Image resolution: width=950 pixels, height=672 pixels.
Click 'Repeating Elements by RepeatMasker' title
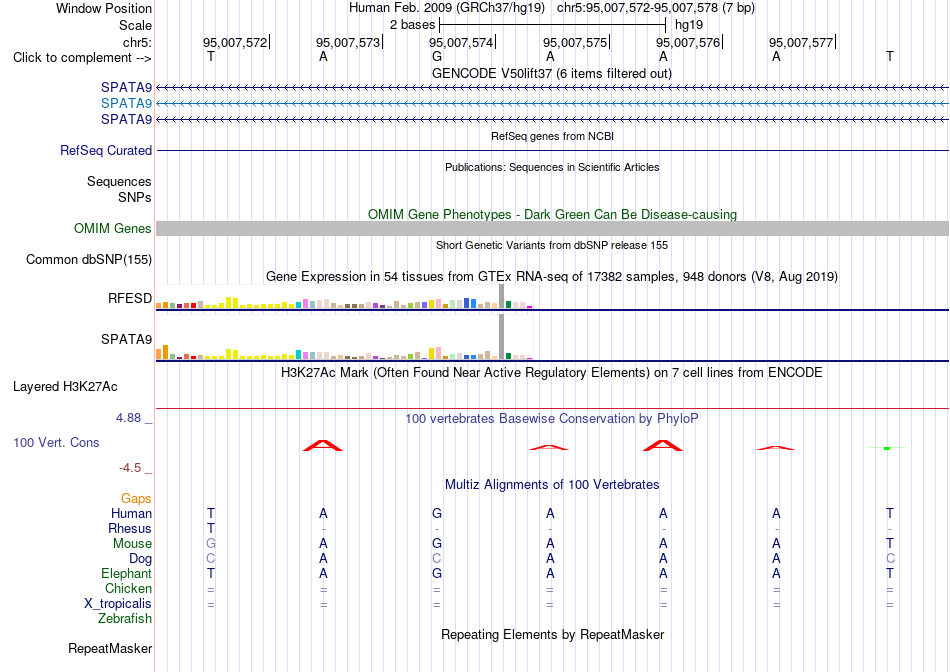click(552, 634)
